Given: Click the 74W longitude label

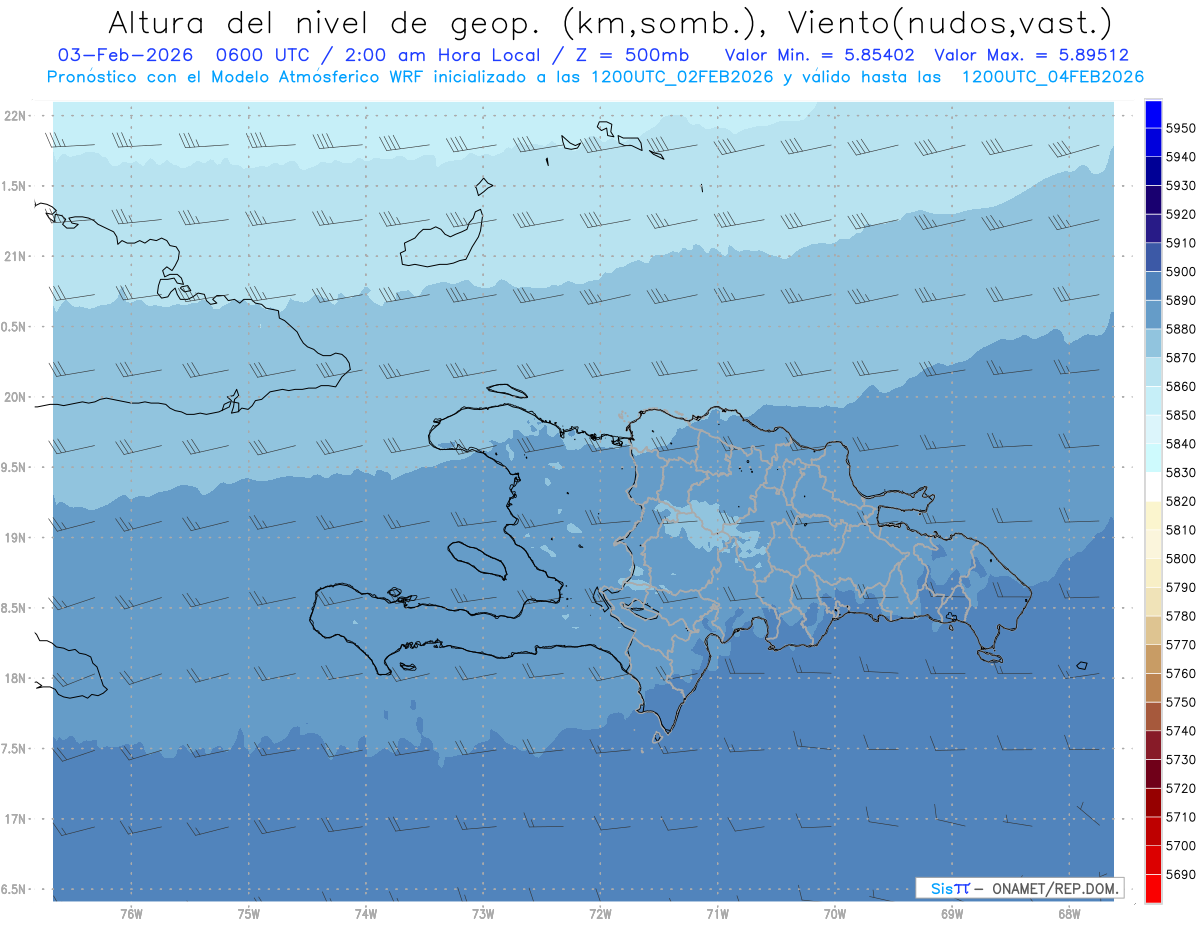Looking at the screenshot, I should [366, 914].
